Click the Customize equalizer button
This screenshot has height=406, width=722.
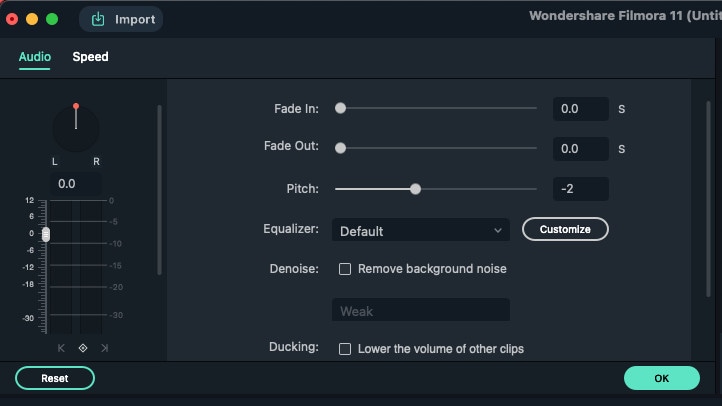(x=565, y=229)
